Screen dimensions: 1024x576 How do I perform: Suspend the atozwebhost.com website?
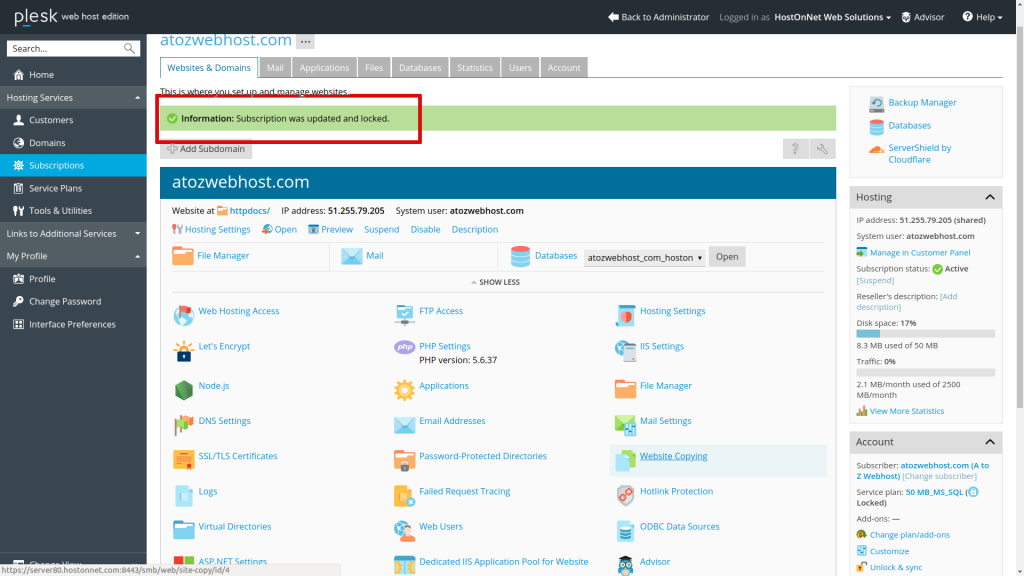pyautogui.click(x=383, y=229)
